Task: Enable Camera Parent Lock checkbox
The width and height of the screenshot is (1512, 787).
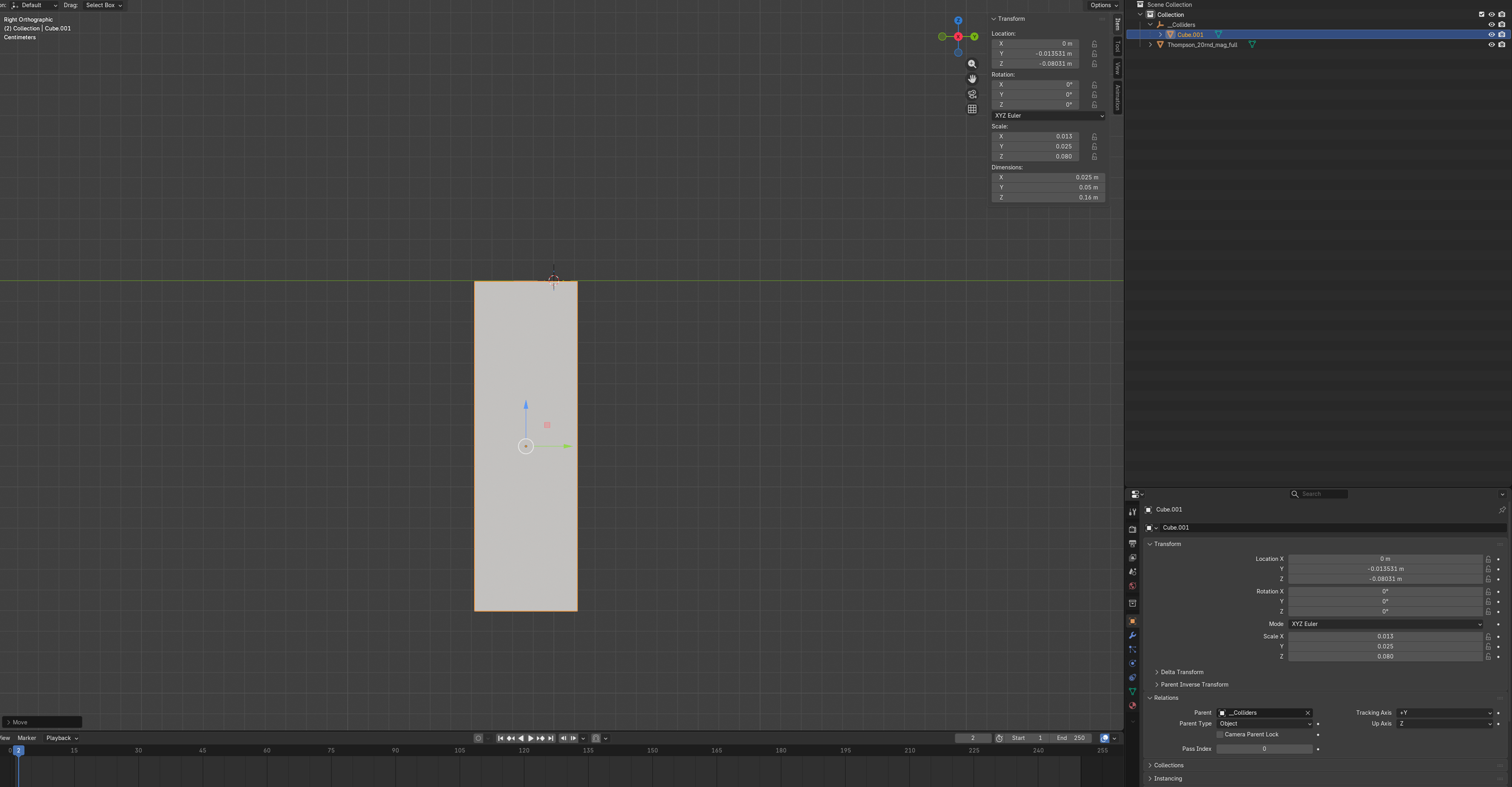Action: (x=1220, y=734)
